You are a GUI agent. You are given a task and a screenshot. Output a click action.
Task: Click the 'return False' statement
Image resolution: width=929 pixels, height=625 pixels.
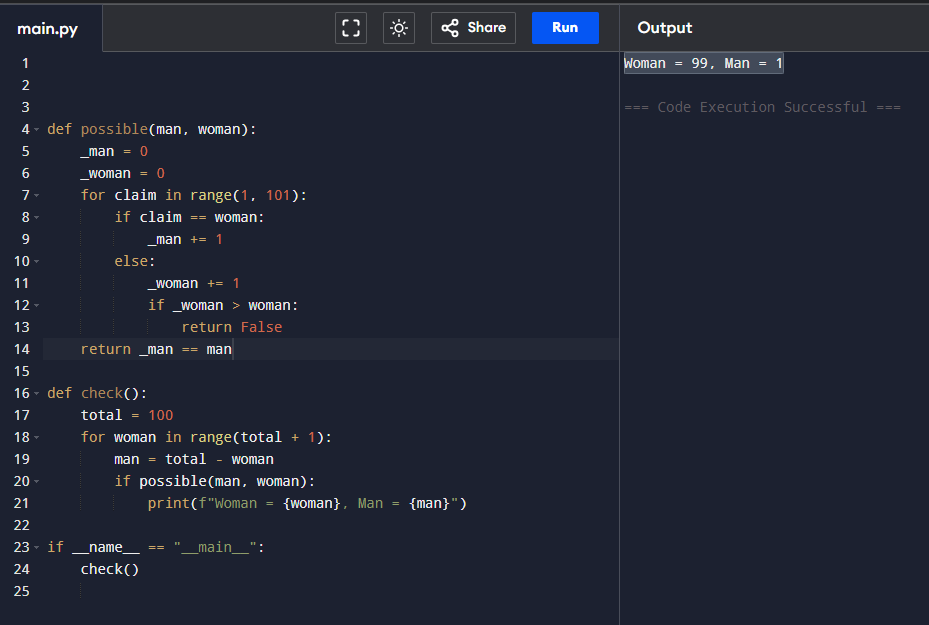(232, 327)
